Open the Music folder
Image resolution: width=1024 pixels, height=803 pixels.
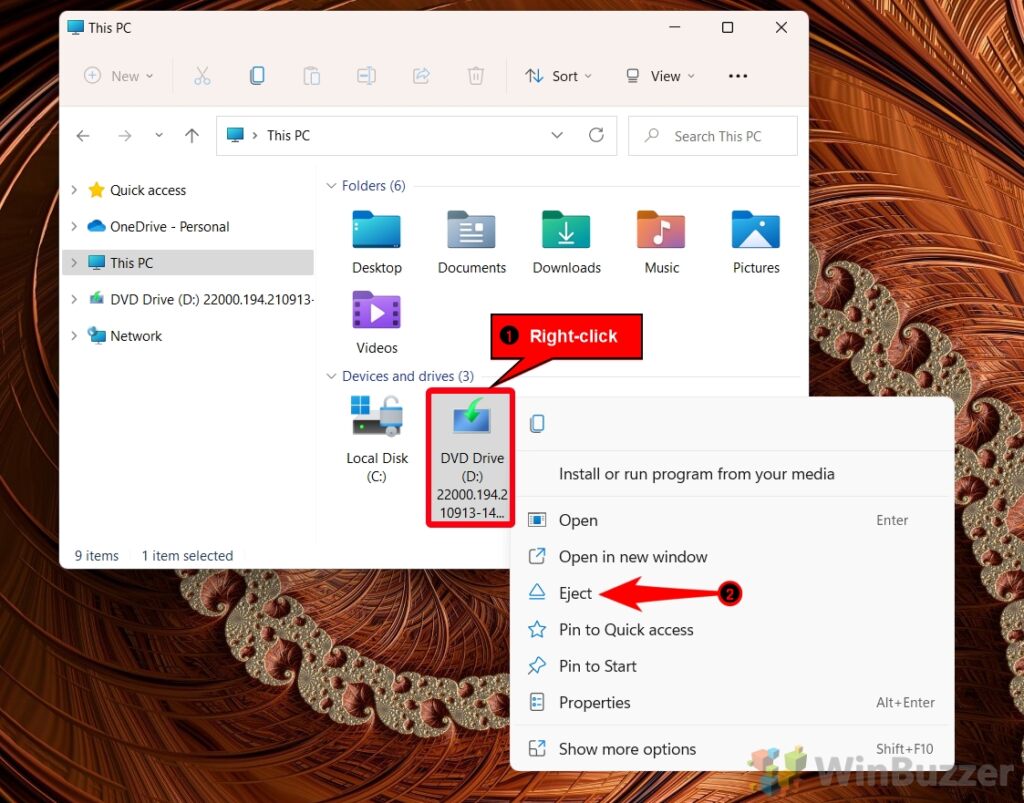coord(661,240)
